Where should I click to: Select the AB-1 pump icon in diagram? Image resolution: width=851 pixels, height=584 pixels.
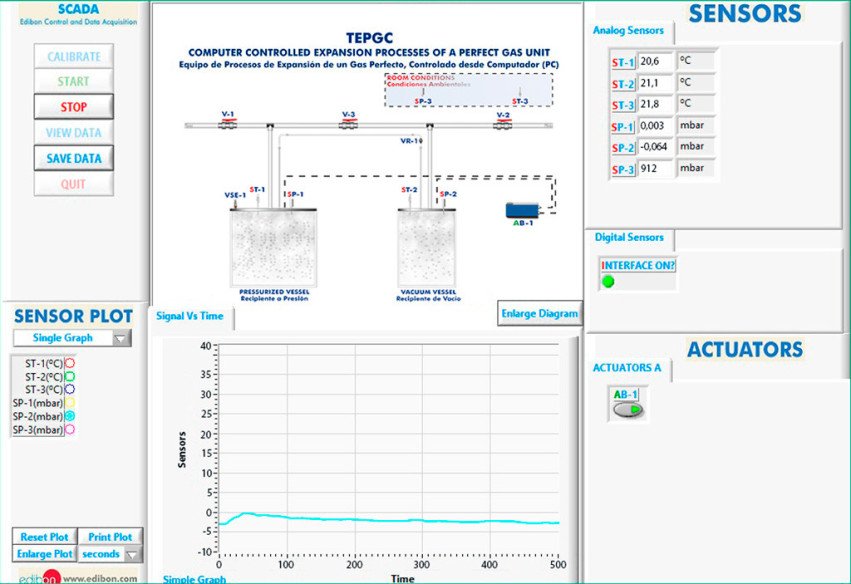[x=522, y=210]
